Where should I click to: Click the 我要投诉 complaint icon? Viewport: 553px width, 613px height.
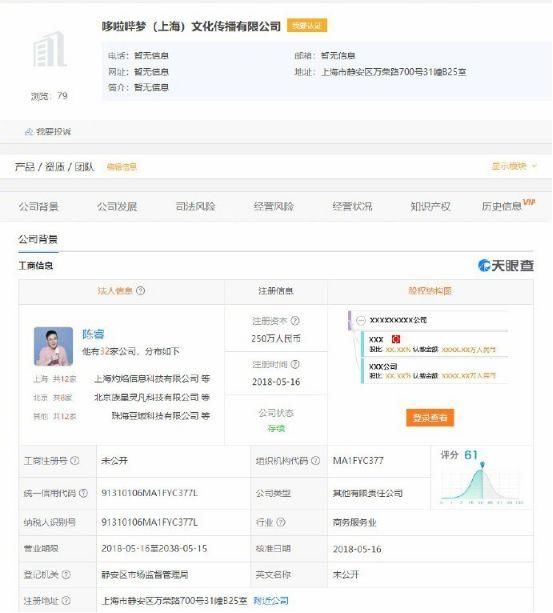[x=29, y=132]
